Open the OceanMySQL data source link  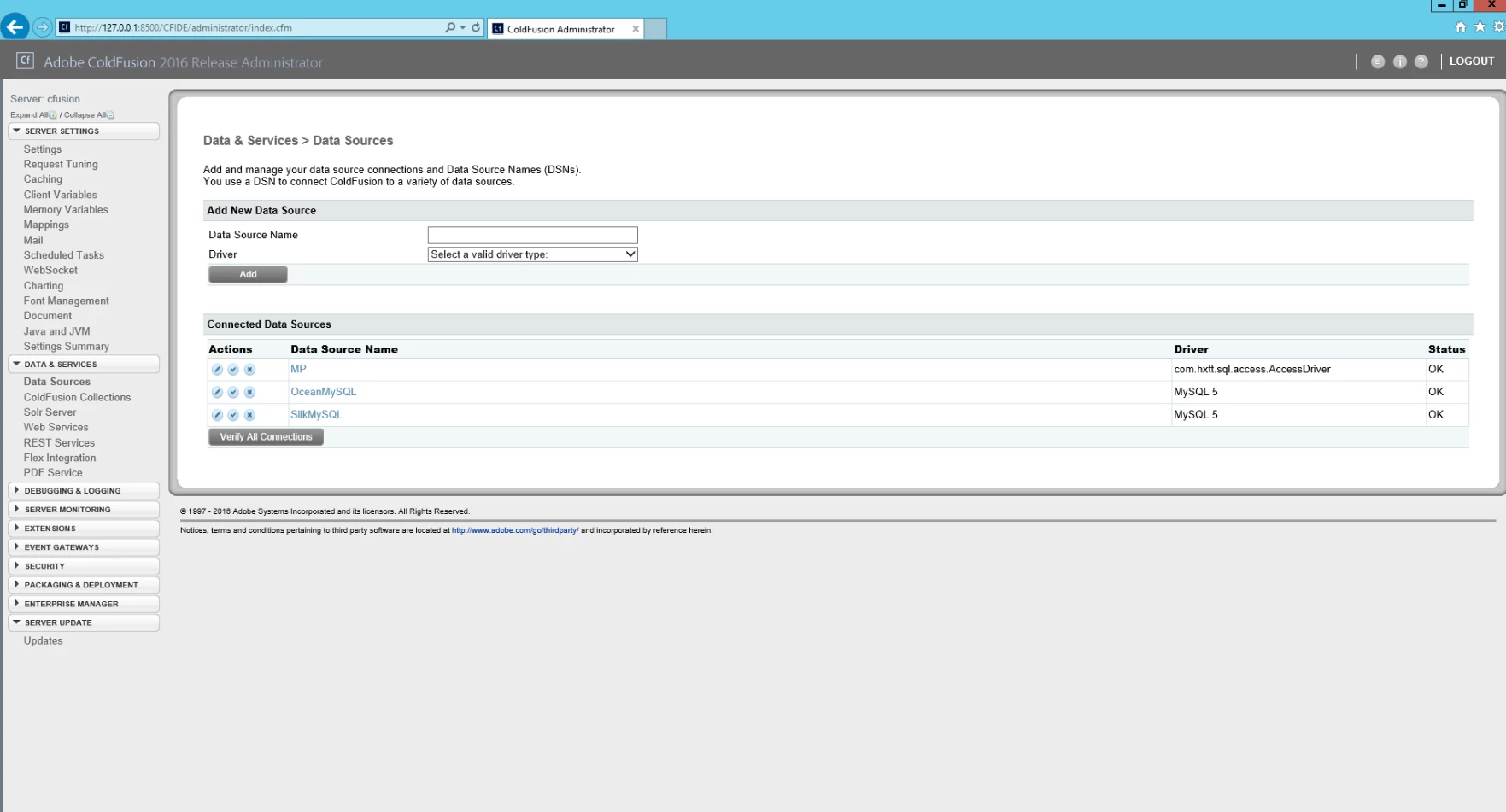[x=324, y=392]
